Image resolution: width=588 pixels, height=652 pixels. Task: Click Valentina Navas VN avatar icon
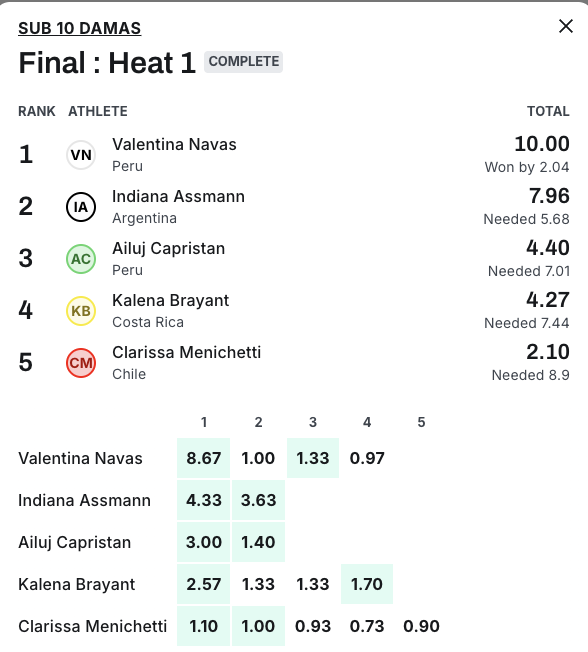pyautogui.click(x=81, y=155)
